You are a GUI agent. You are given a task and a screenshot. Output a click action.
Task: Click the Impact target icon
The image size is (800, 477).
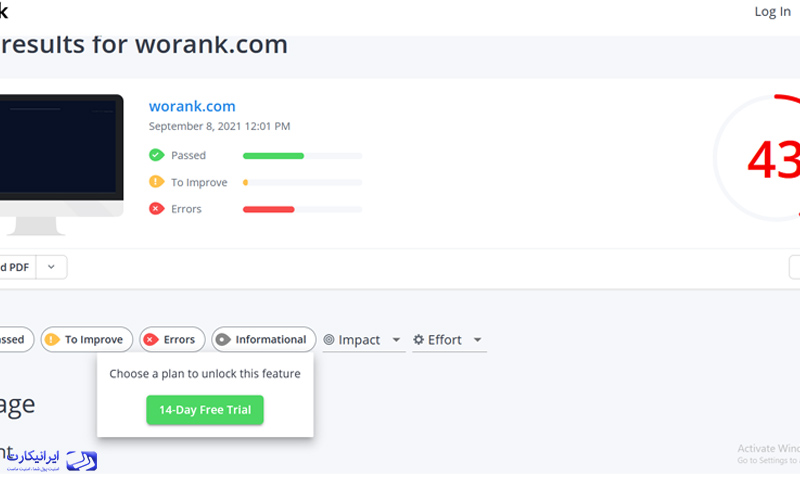(x=329, y=339)
